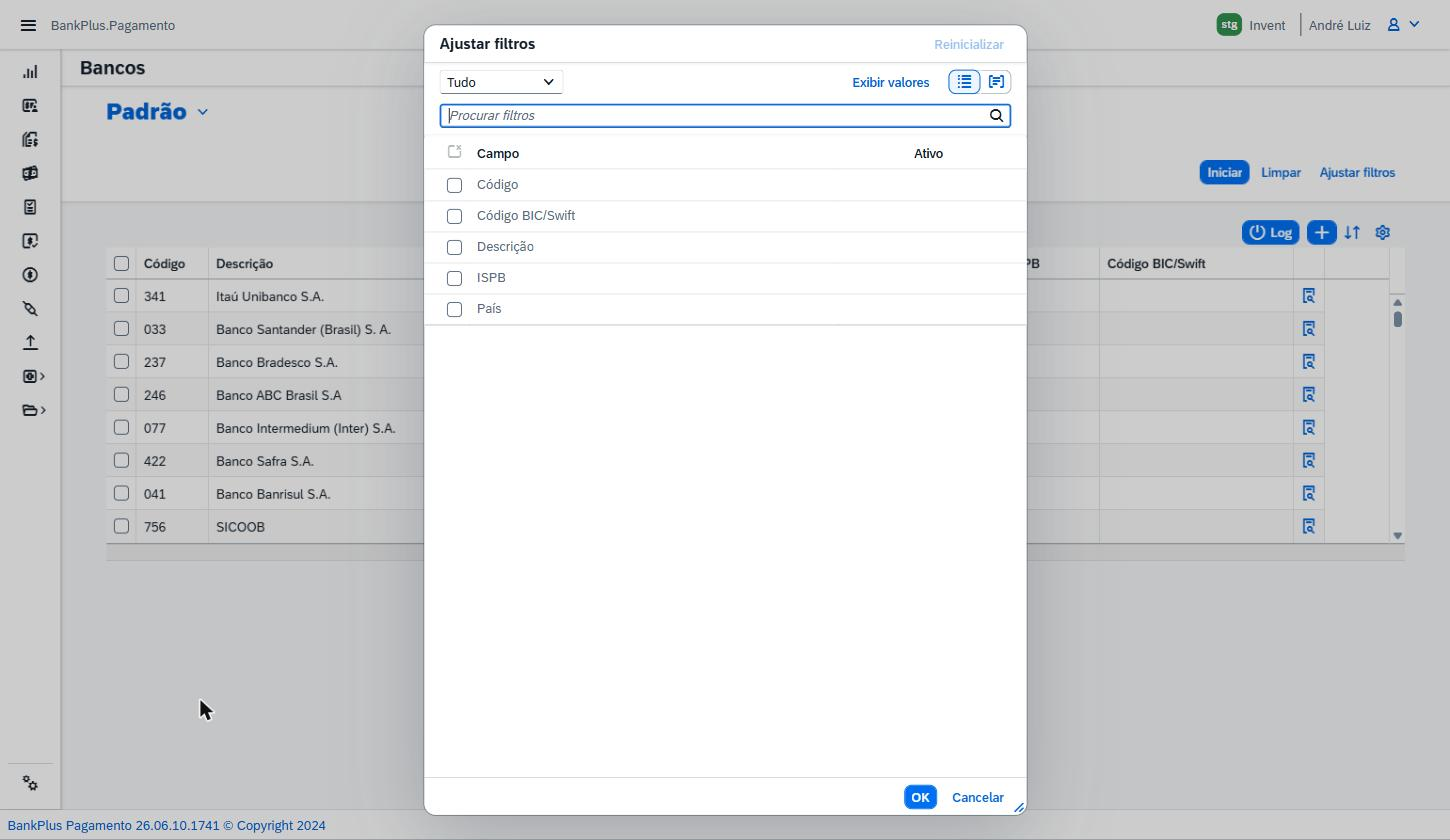The image size is (1450, 840).
Task: Click the search magnifier in filter field
Action: [996, 116]
